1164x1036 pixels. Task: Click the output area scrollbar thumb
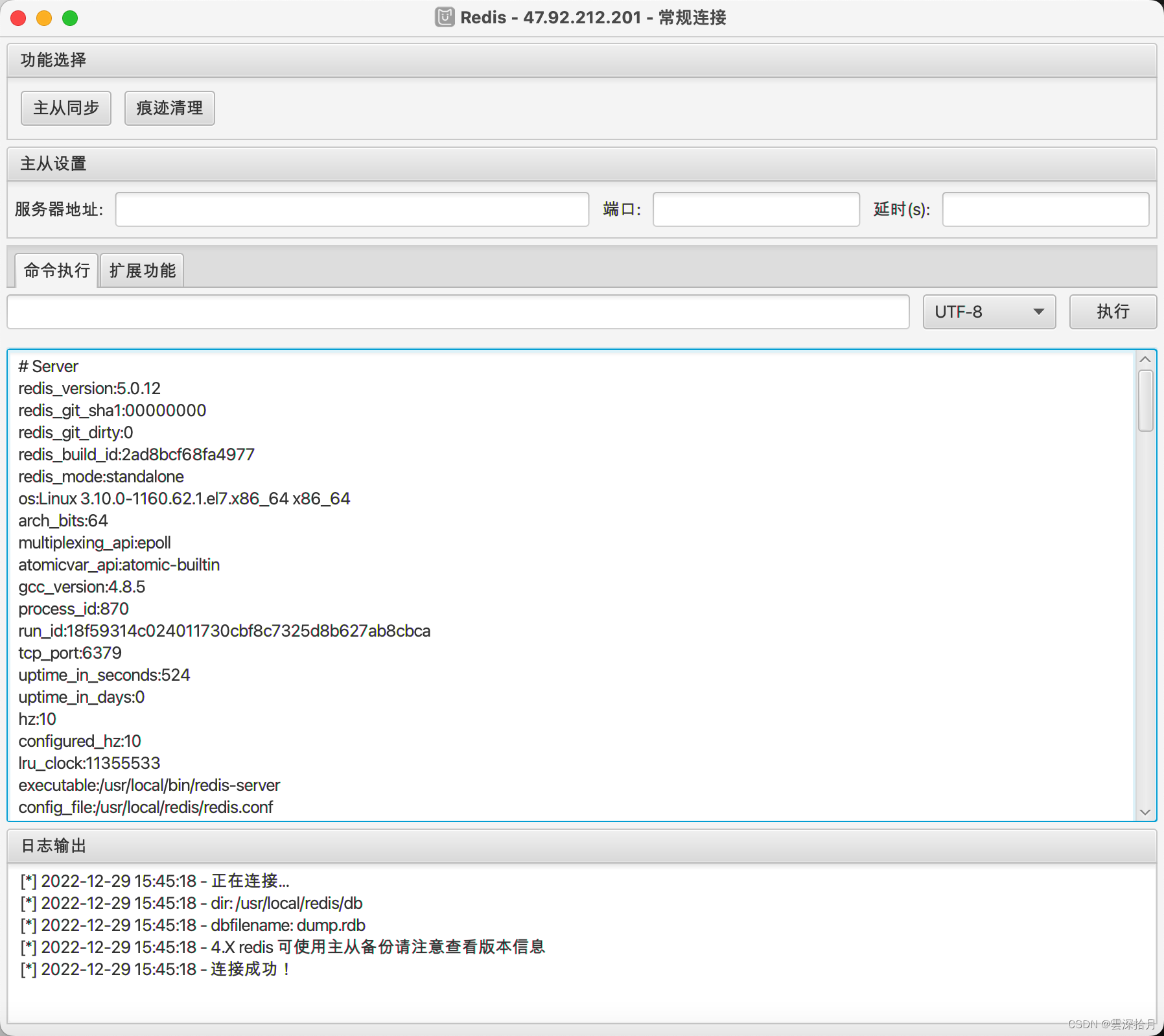tap(1145, 401)
